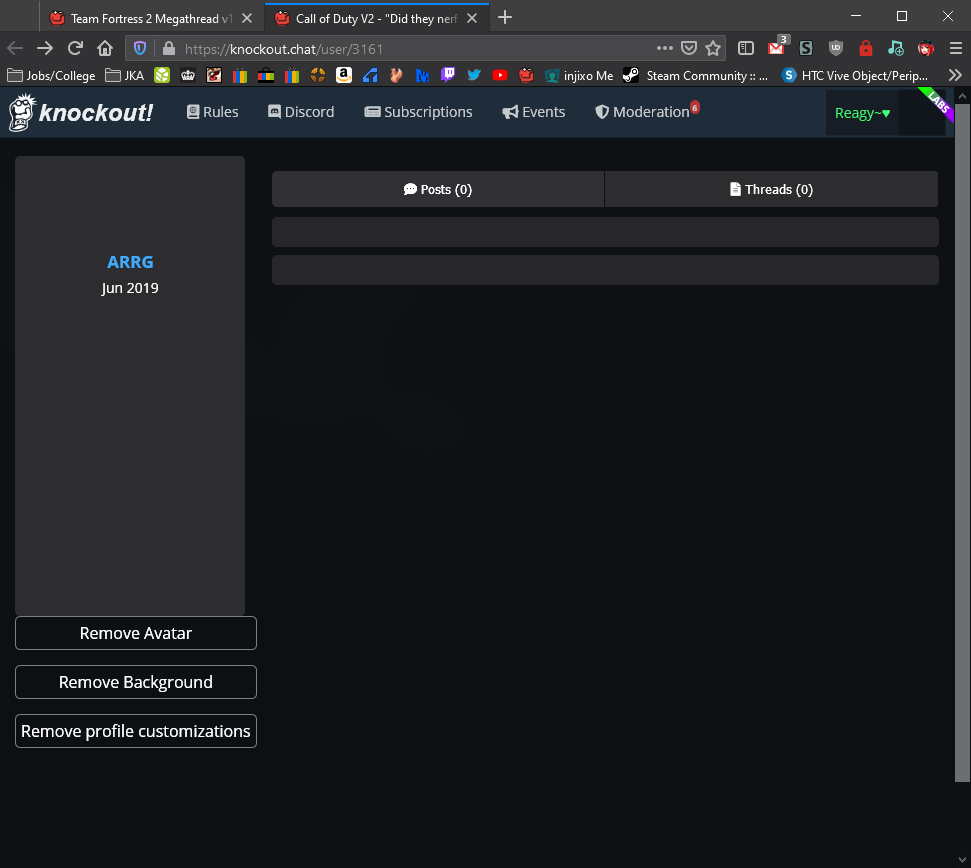Open the music note extension
971x868 pixels.
(x=895, y=48)
